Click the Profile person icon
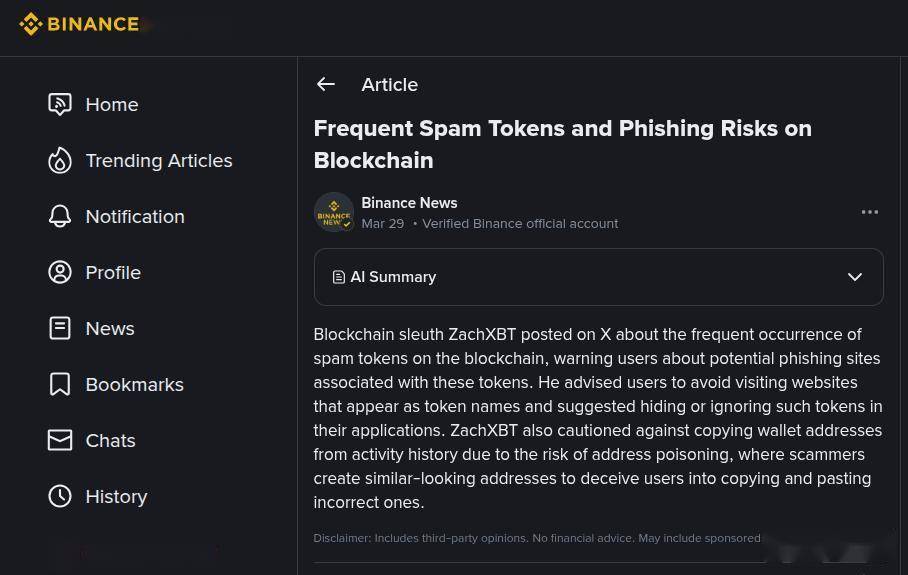The height and width of the screenshot is (575, 908). click(60, 273)
